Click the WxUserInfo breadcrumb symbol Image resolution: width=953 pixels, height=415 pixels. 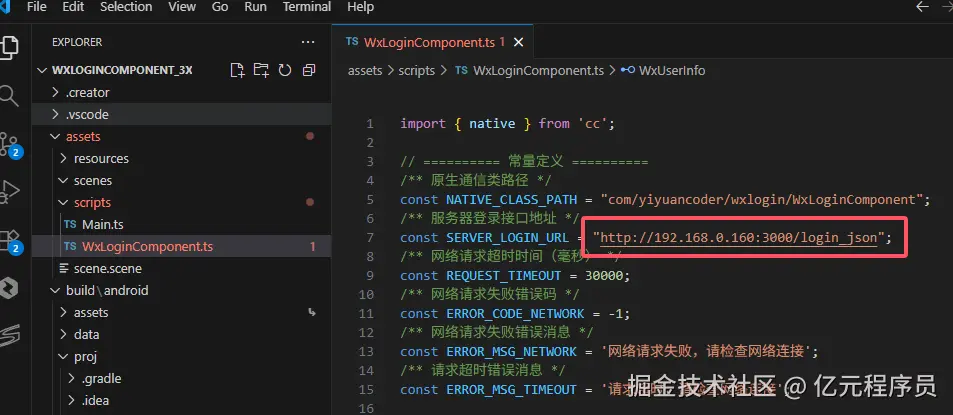pyautogui.click(x=672, y=70)
